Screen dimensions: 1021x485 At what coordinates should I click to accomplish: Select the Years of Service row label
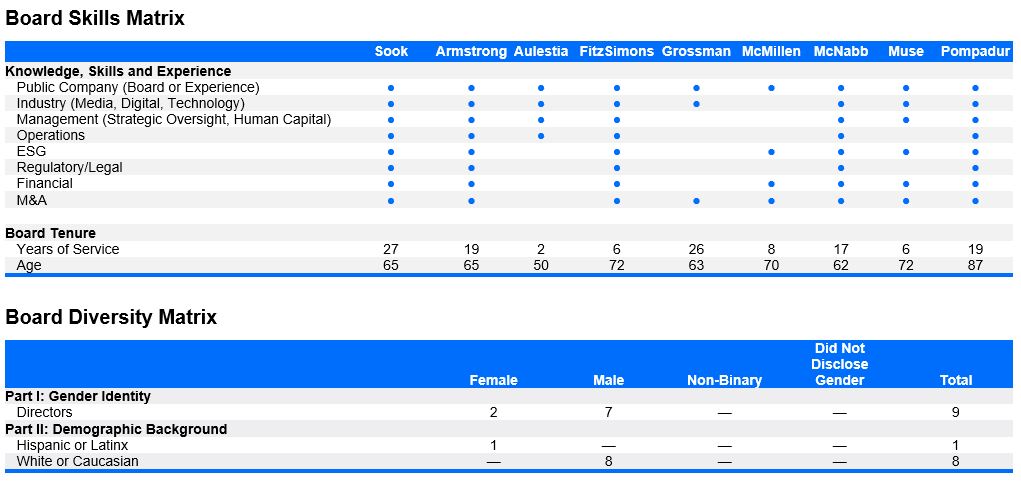pos(67,249)
